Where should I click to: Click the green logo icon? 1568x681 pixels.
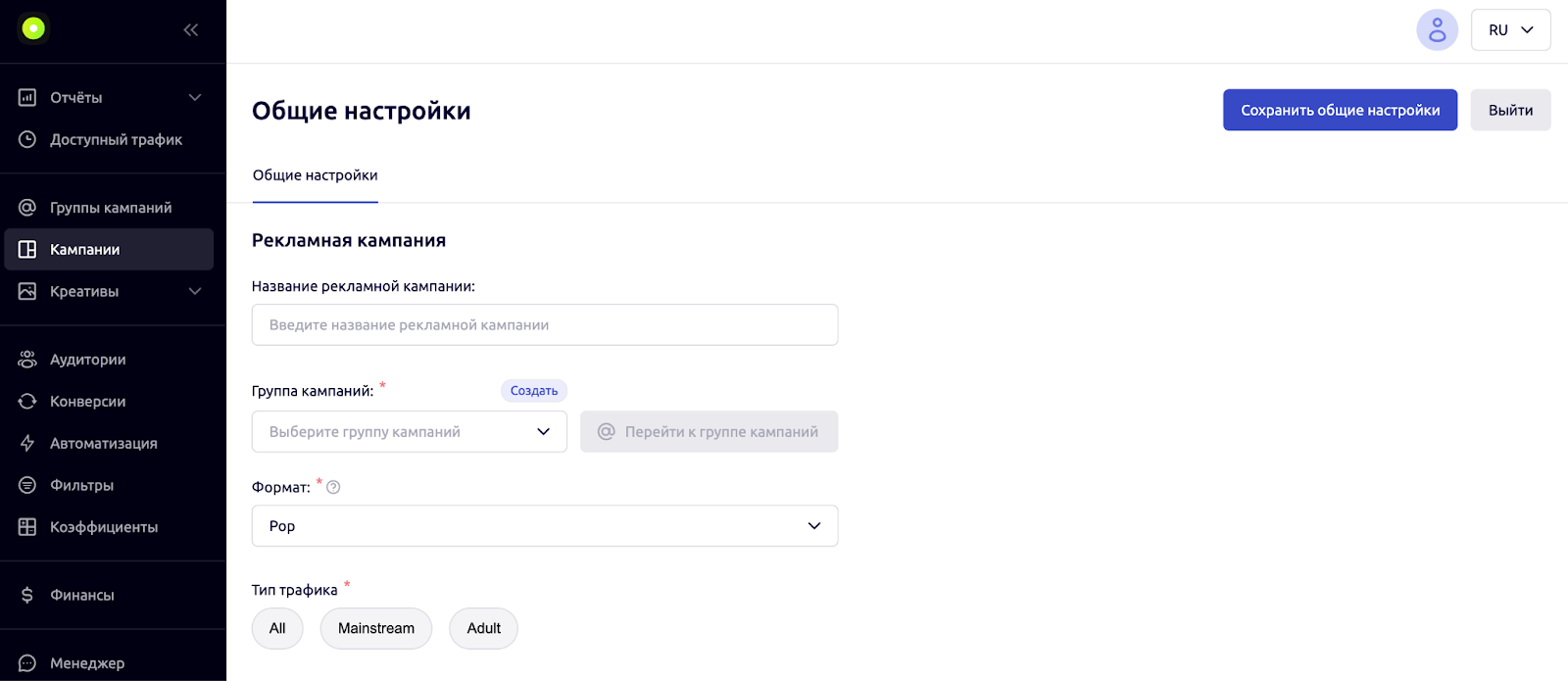click(x=33, y=29)
